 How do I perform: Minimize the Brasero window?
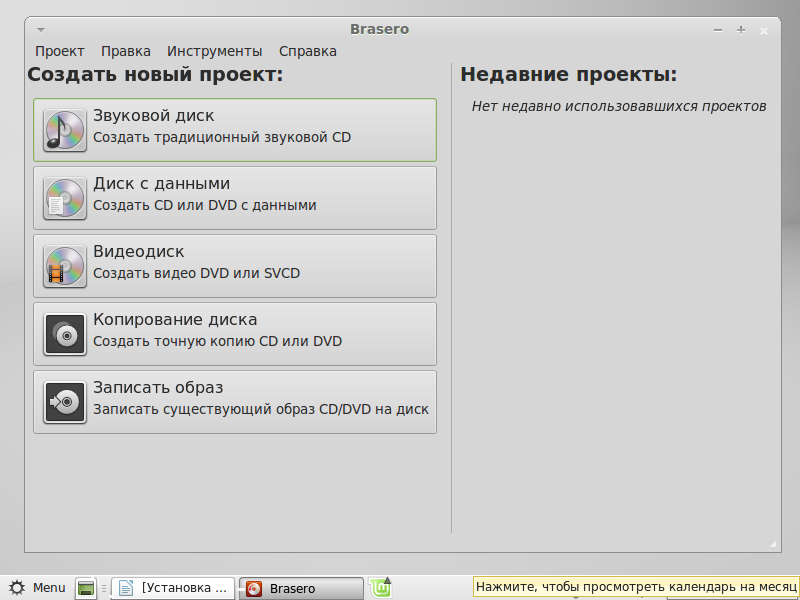click(718, 31)
